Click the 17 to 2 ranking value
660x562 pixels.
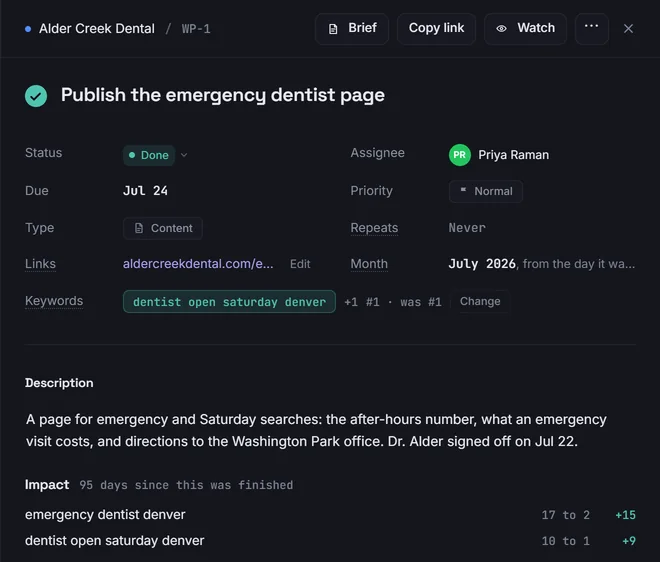point(566,515)
